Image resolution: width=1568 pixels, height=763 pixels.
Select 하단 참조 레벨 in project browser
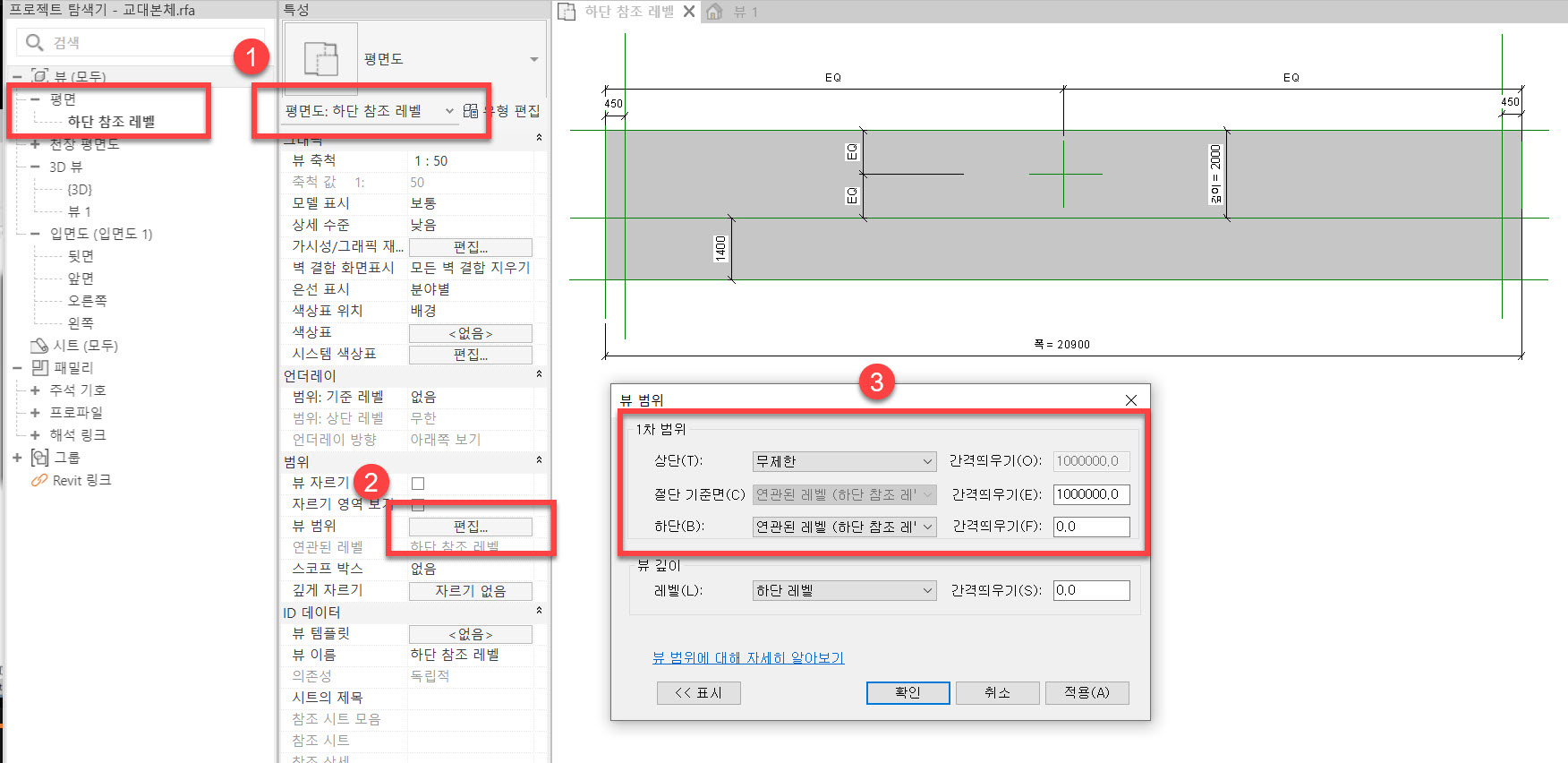click(111, 122)
